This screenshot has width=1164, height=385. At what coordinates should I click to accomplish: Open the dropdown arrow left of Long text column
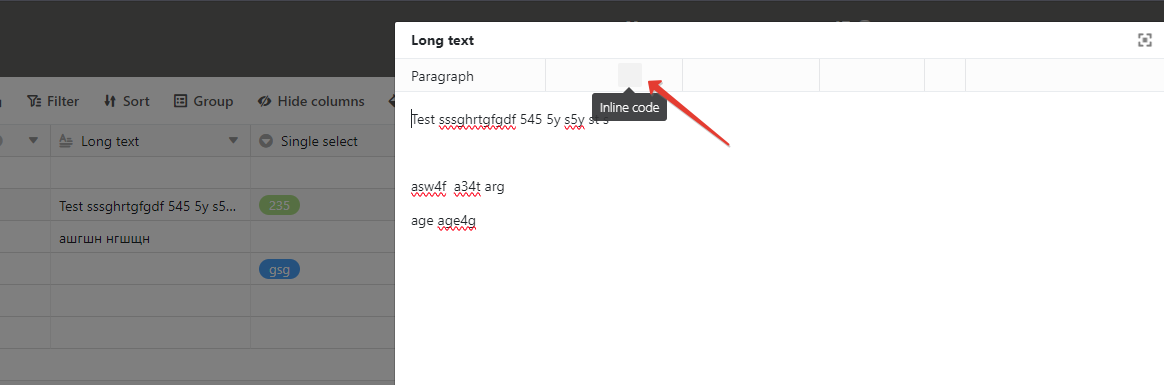[x=33, y=141]
